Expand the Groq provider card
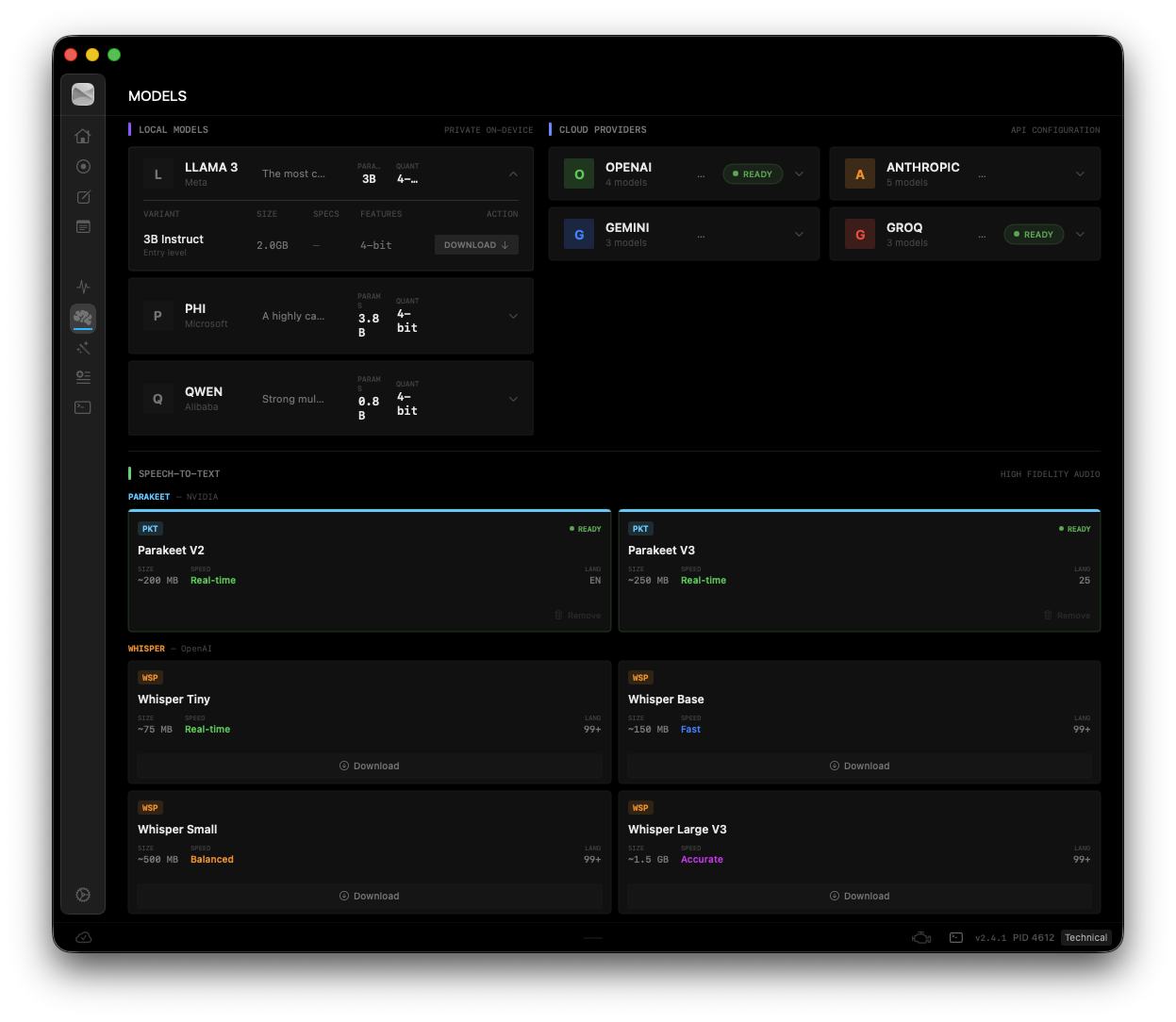This screenshot has width=1176, height=1022. (1080, 234)
